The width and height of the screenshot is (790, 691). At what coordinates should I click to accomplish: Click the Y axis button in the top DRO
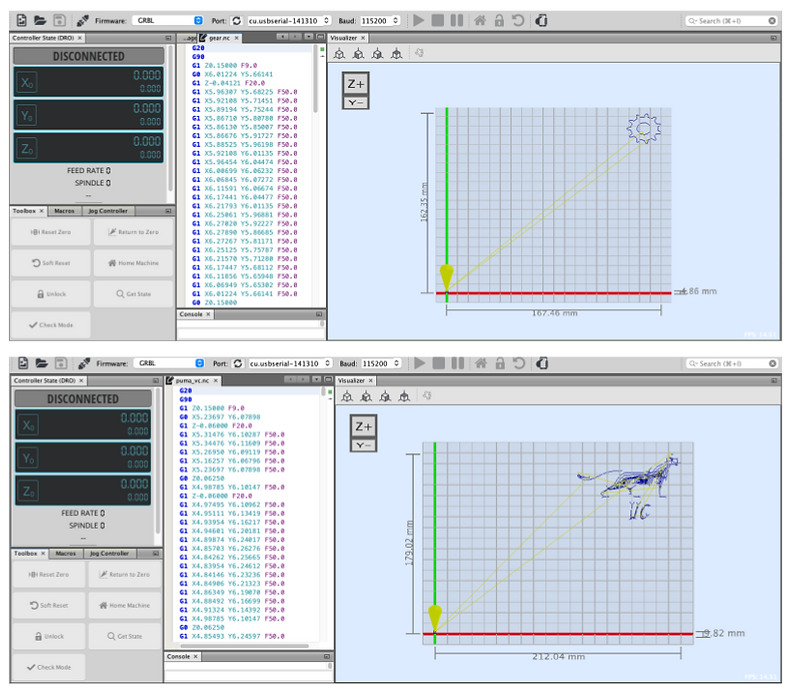tap(27, 116)
